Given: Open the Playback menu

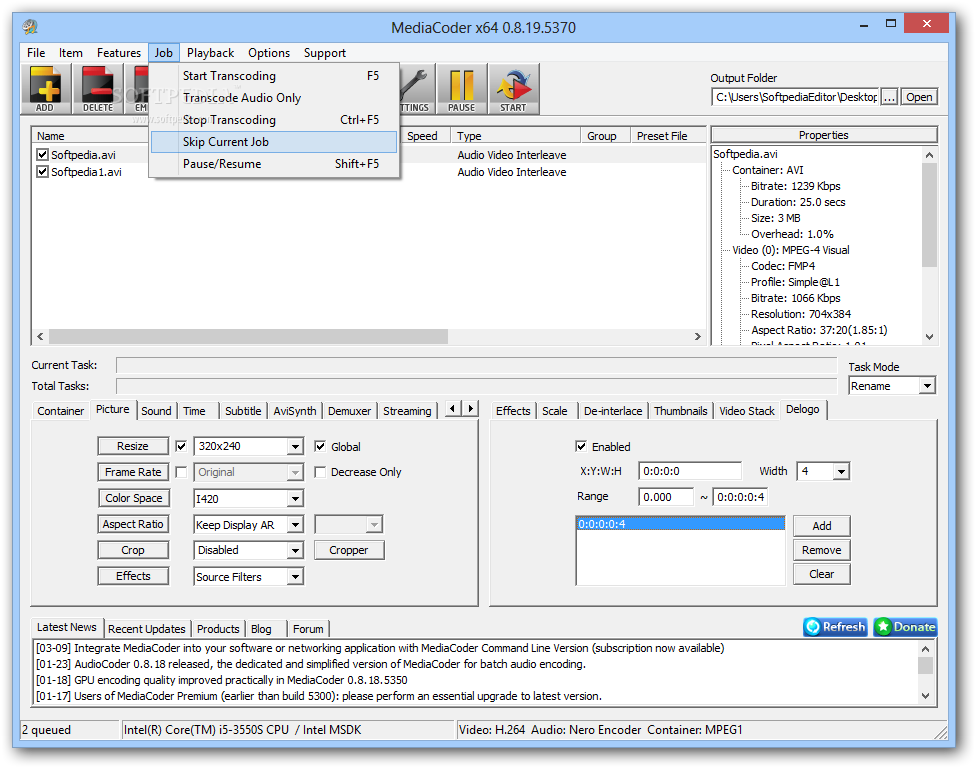Looking at the screenshot, I should coord(210,53).
